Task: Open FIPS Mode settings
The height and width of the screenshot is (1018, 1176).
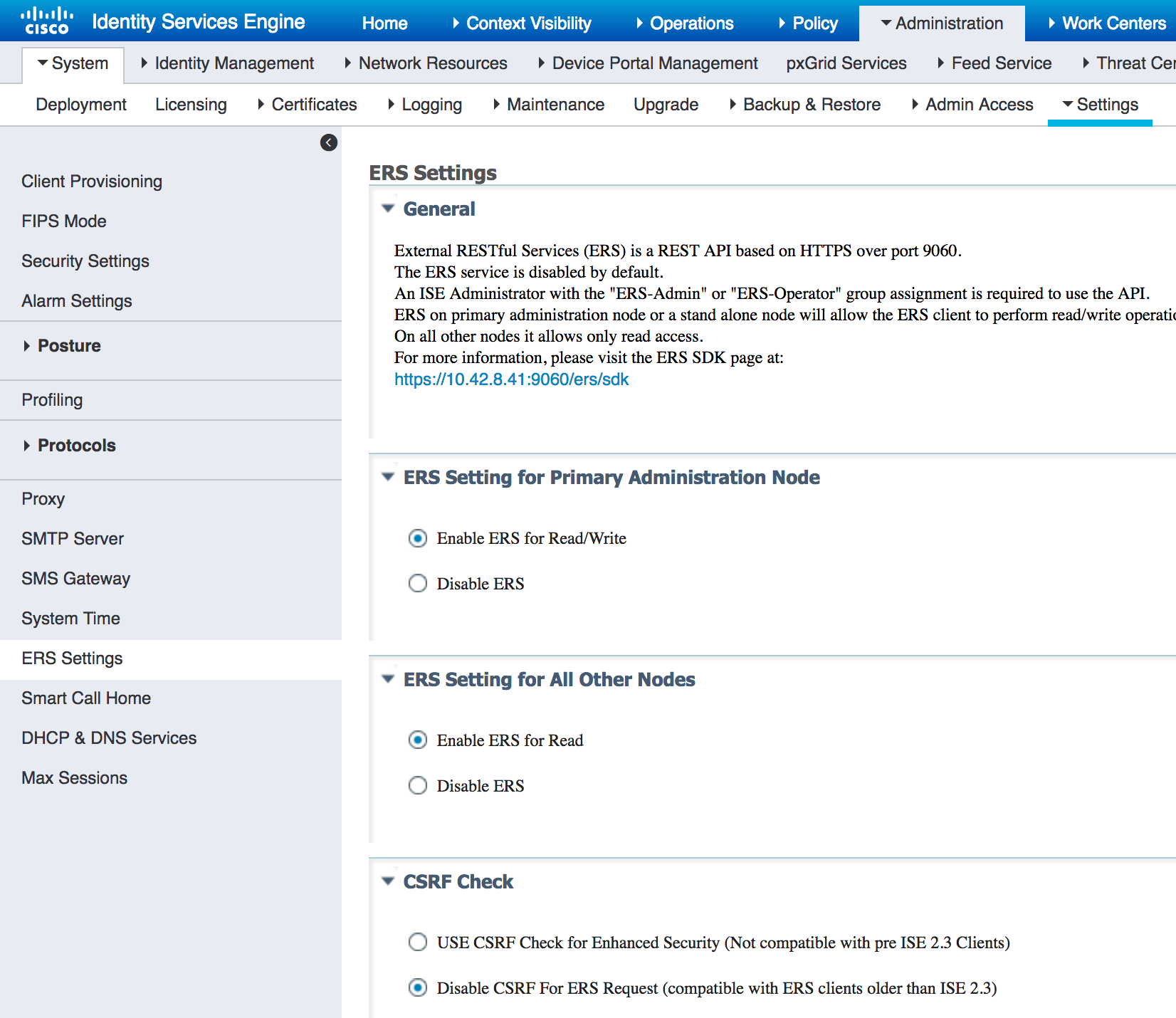Action: 64,221
